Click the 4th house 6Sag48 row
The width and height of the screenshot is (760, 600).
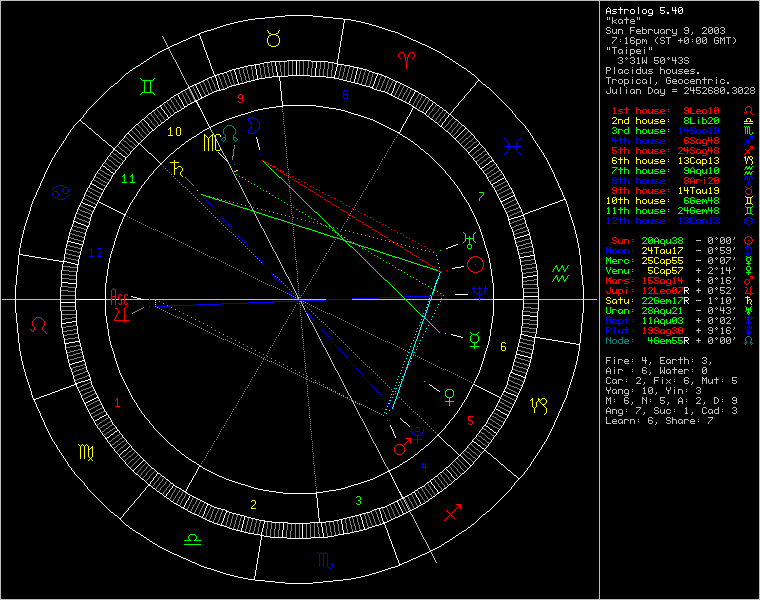[681, 141]
